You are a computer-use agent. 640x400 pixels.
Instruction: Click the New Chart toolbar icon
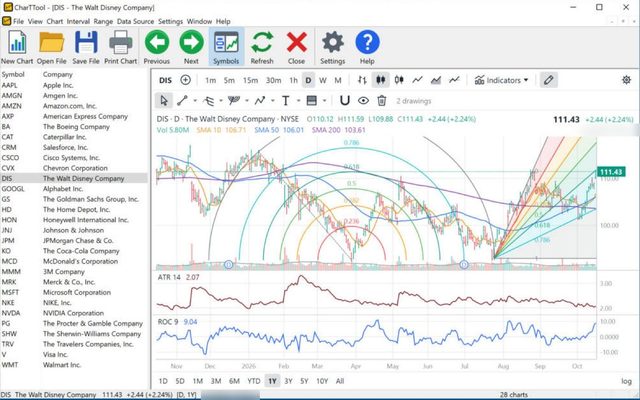(x=17, y=47)
